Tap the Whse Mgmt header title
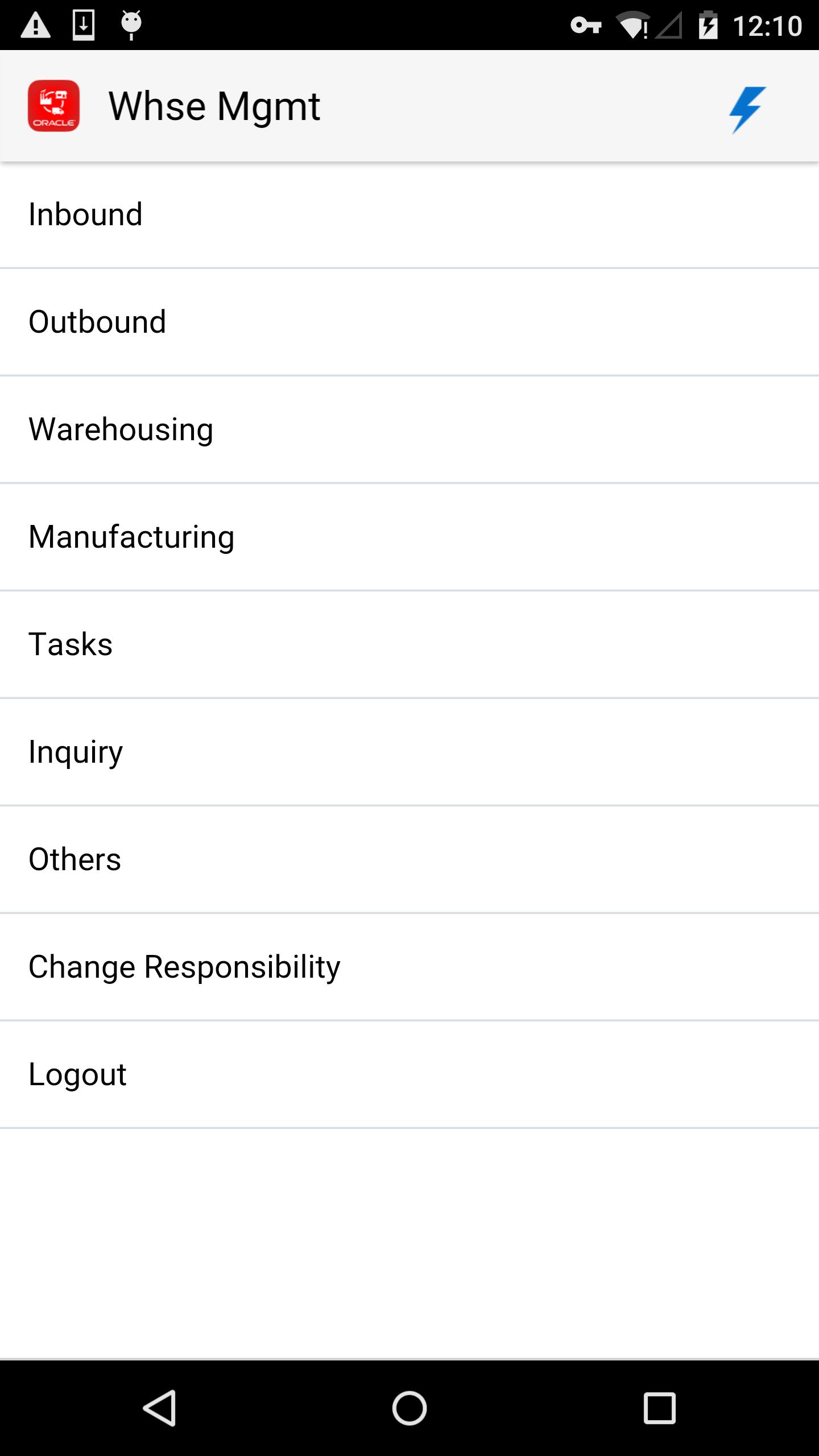Screen dimensions: 819x1456 click(x=214, y=106)
